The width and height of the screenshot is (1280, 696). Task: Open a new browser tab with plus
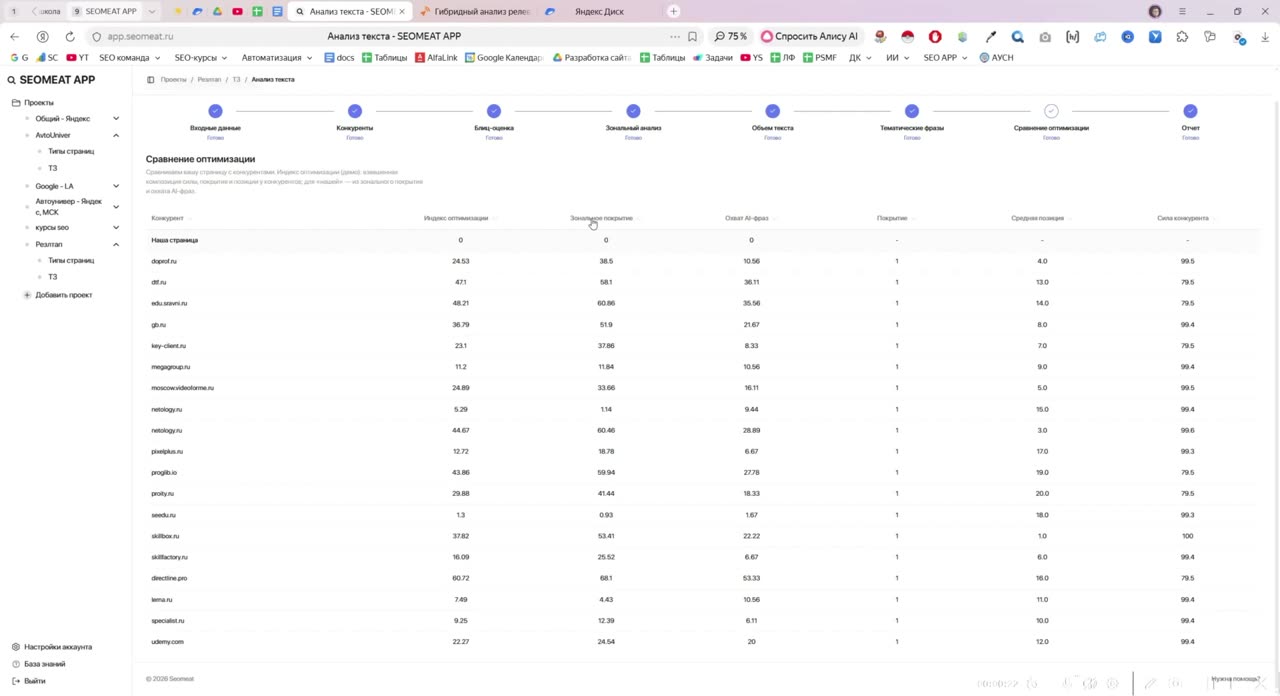pos(674,11)
